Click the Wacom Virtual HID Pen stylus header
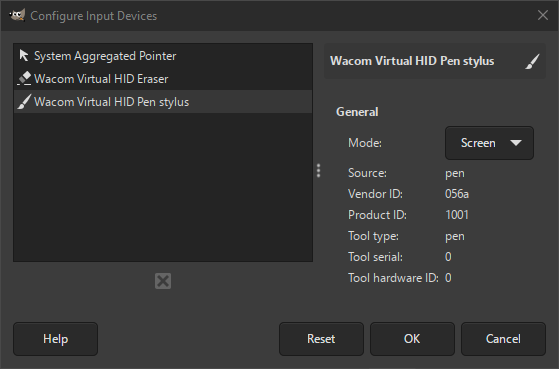Screen dimensions: 559x369 click(412, 61)
